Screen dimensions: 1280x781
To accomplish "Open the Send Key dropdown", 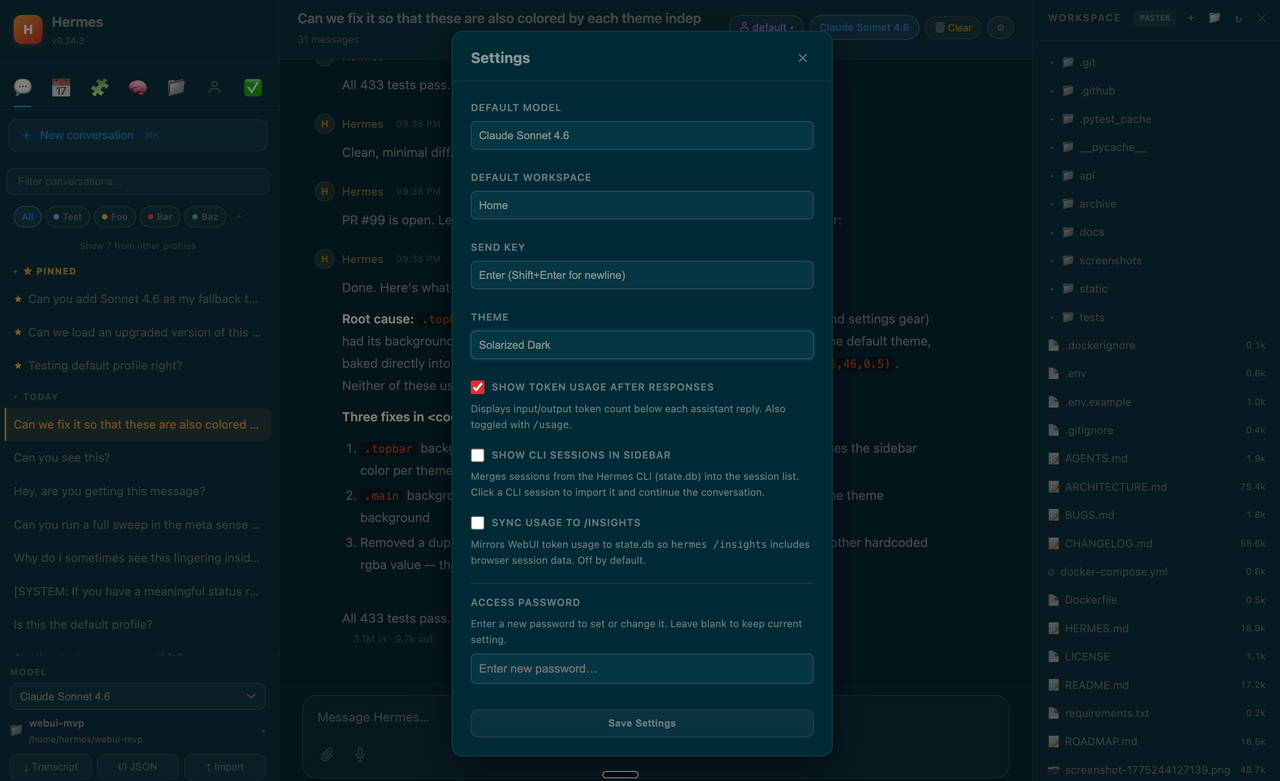I will [642, 275].
